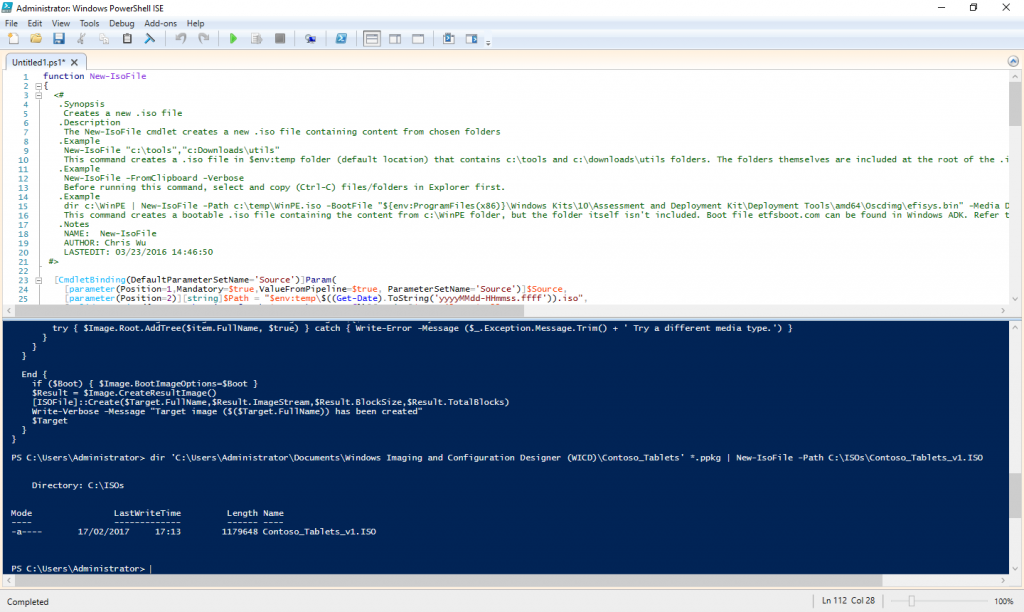Click the 'AUTHOR: Chris Wu' line
Image resolution: width=1024 pixels, height=612 pixels.
click(104, 243)
